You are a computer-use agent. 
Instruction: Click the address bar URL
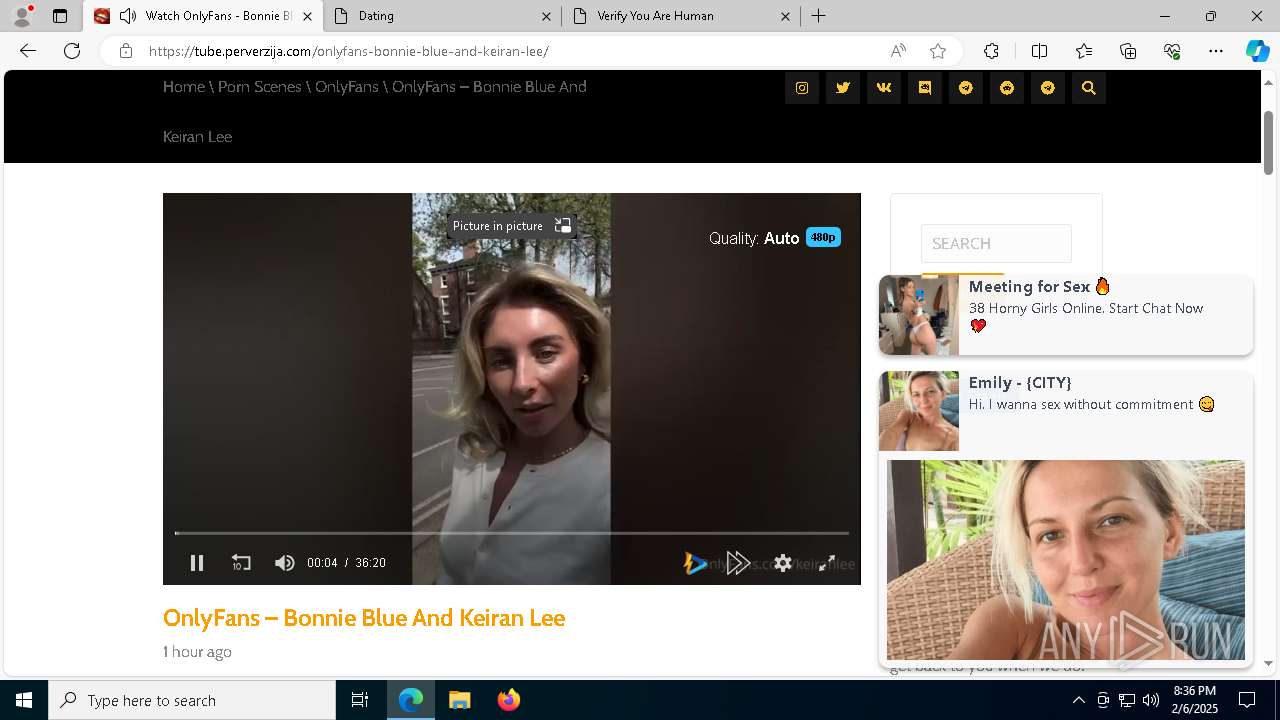tap(349, 51)
